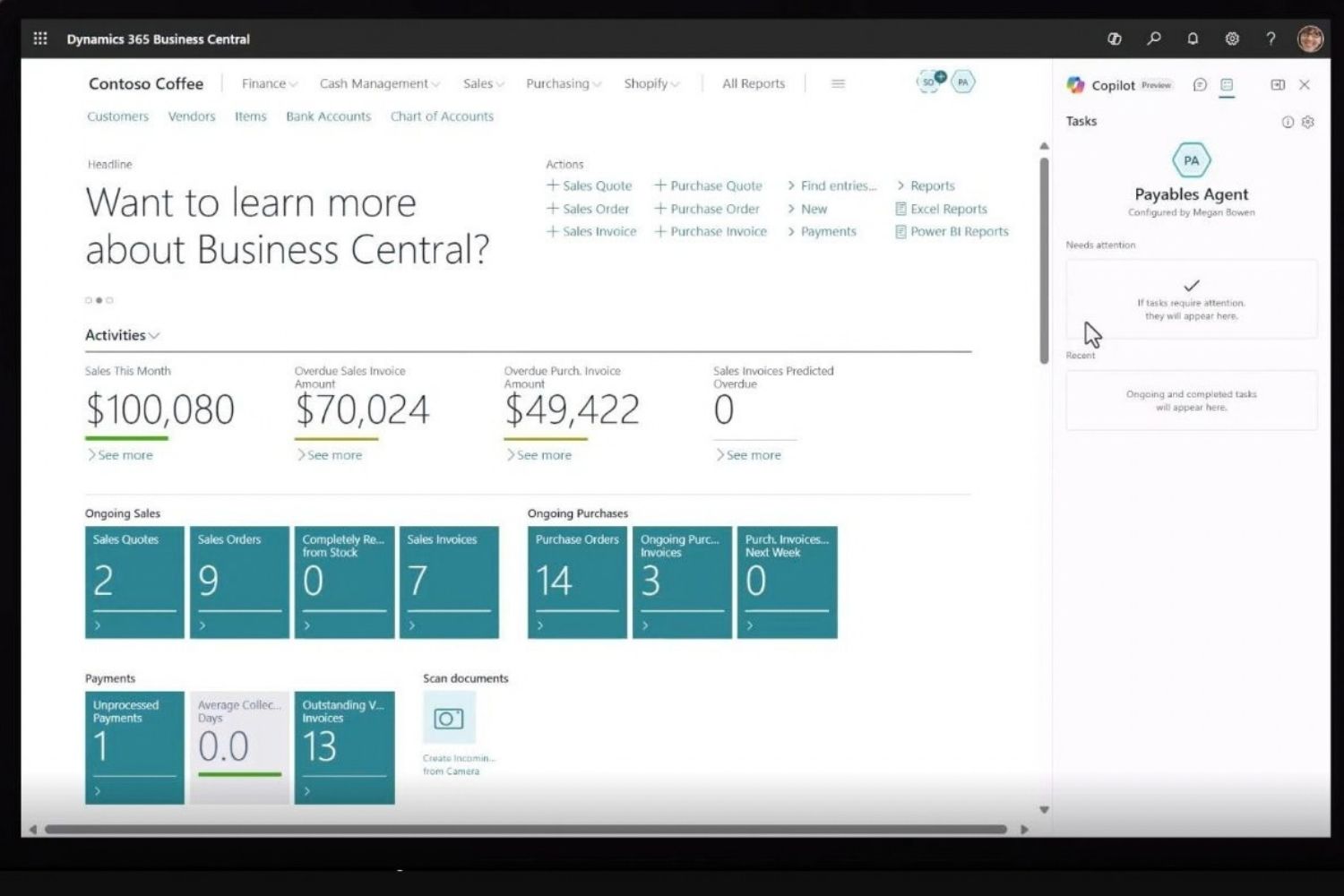Open the Sales Orders tile showing 9
1344x896 pixels.
click(x=239, y=582)
